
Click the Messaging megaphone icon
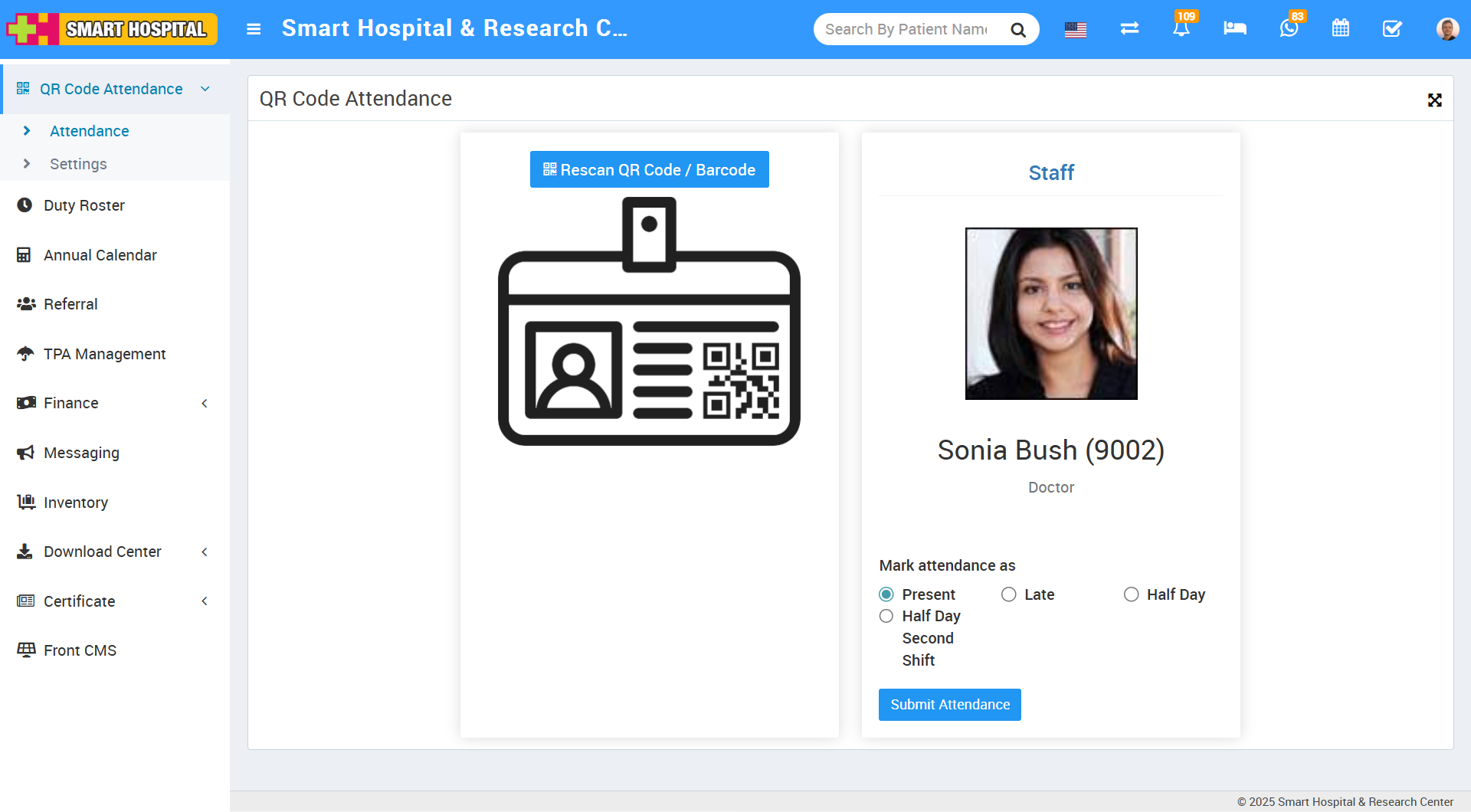25,453
